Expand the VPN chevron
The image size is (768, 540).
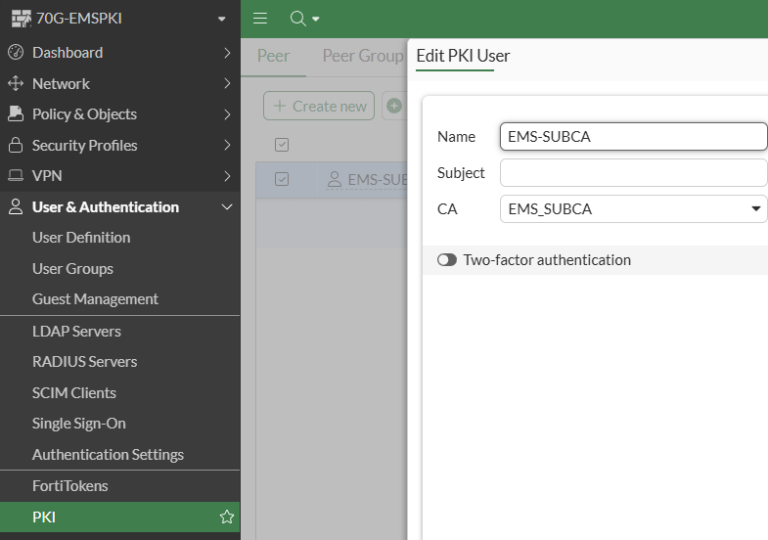pos(227,176)
